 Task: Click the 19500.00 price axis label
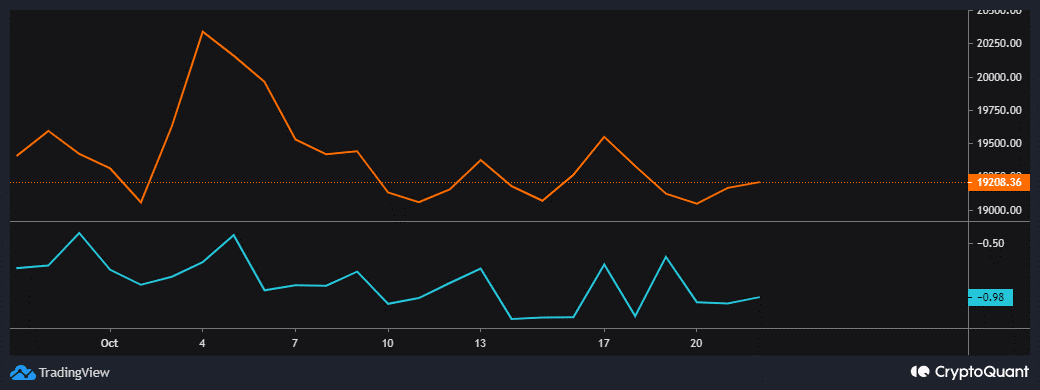point(998,143)
